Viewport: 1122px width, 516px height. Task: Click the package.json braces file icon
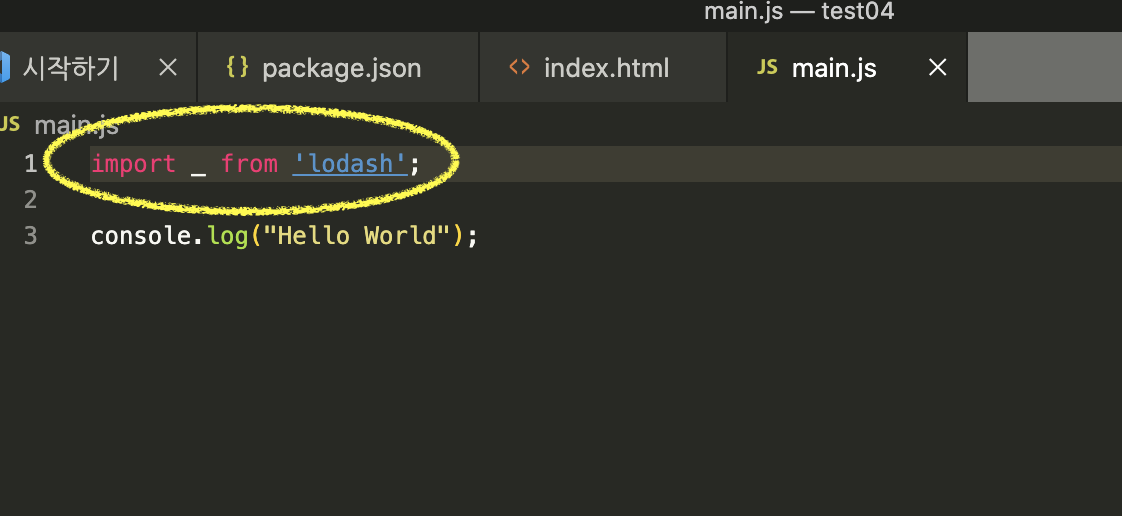coord(237,67)
